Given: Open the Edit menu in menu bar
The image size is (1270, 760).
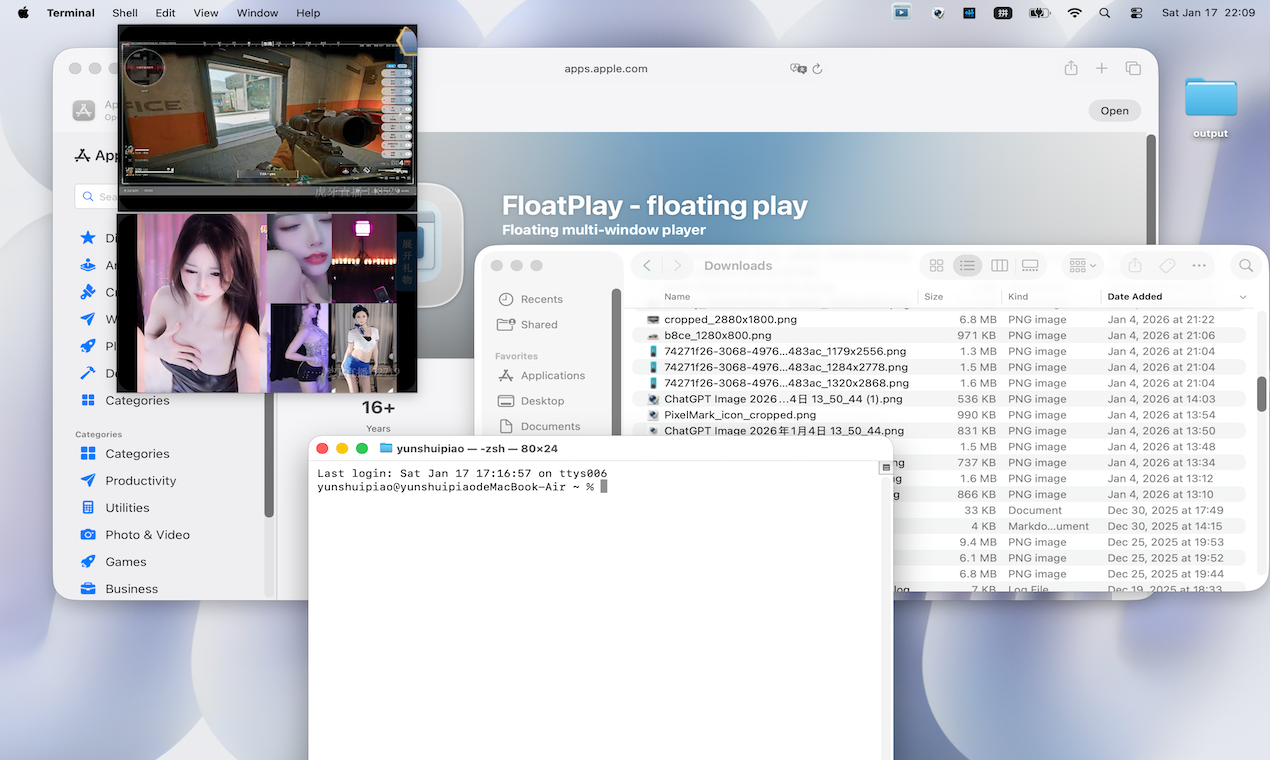Looking at the screenshot, I should pyautogui.click(x=165, y=13).
